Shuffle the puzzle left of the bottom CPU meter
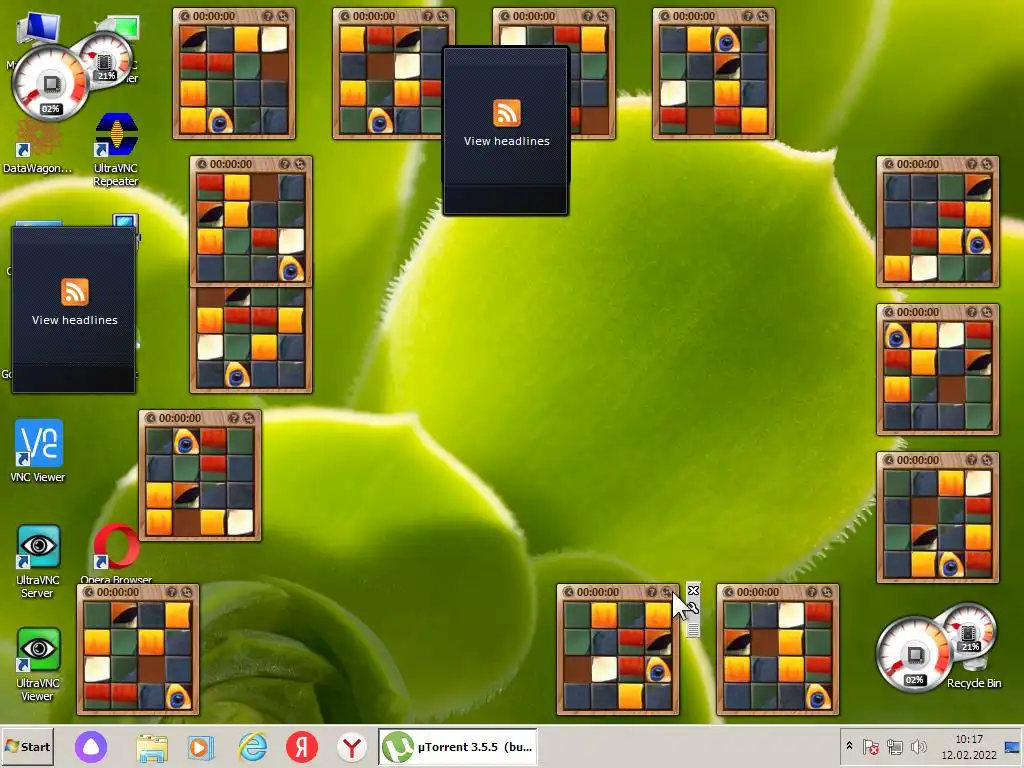1024x768 pixels. pyautogui.click(x=827, y=592)
